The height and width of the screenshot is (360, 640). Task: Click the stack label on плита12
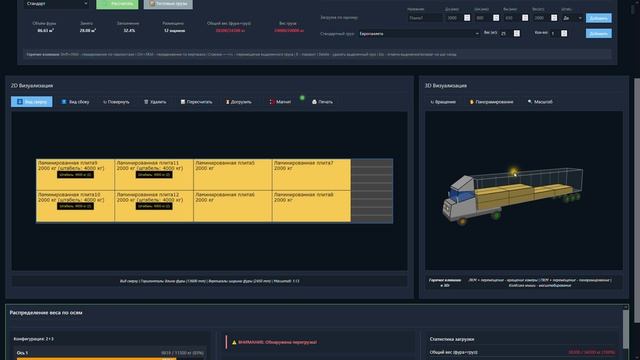tap(154, 206)
